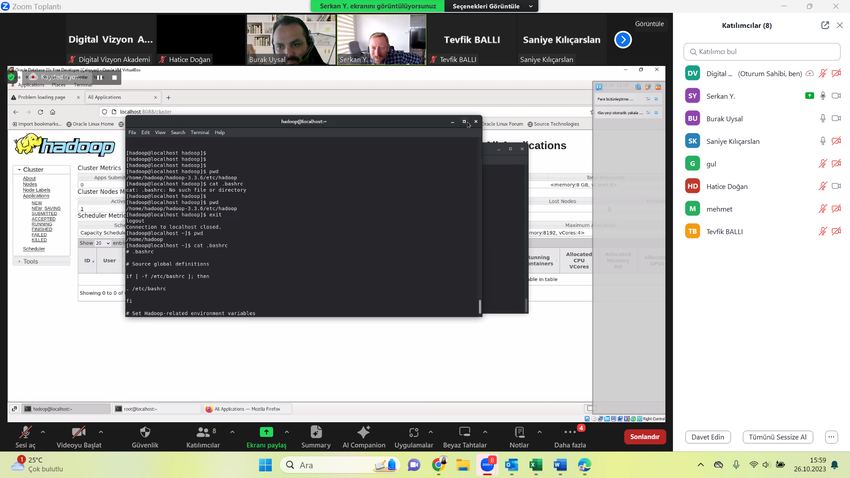Viewport: 850px width, 478px height.
Task: Click the taskbar Ara search box
Action: pos(339,465)
